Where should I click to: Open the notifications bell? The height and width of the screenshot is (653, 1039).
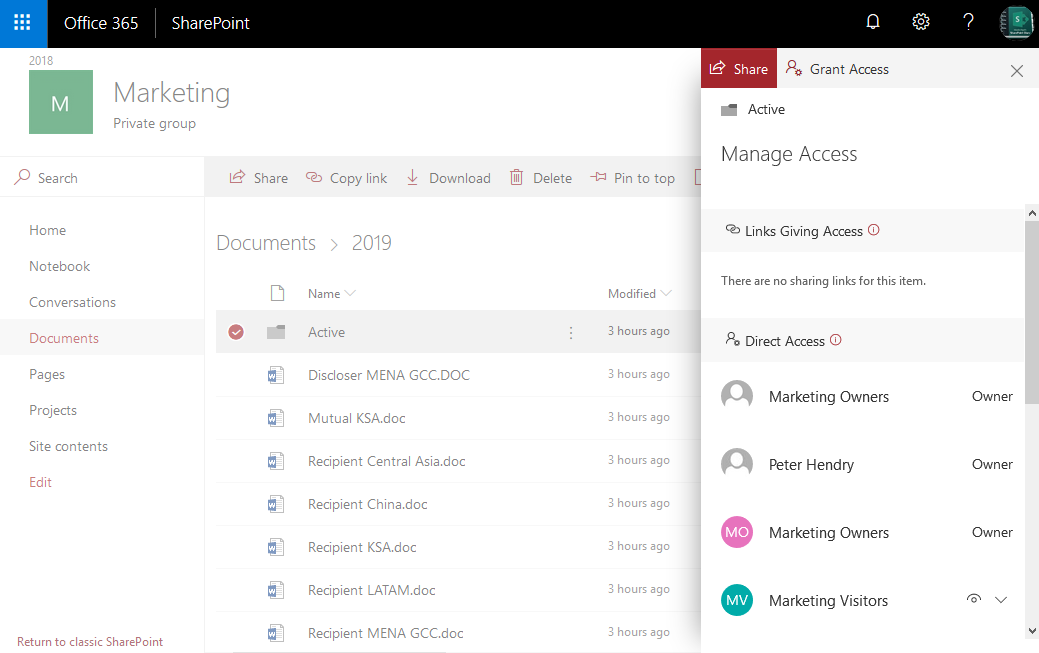coord(873,21)
